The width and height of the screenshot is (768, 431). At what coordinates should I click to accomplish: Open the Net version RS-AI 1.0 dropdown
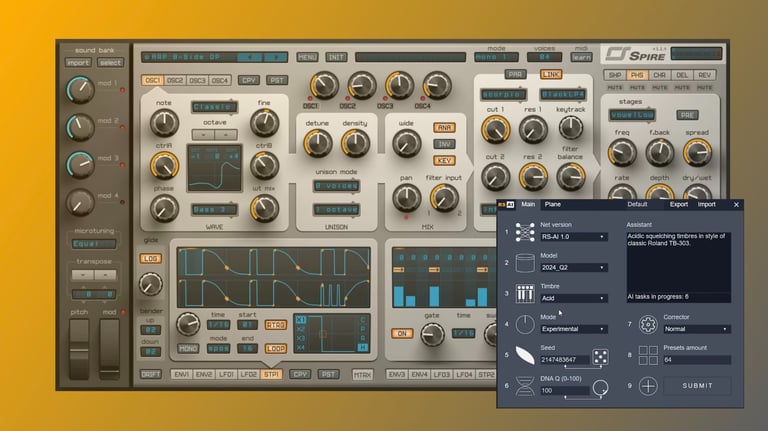tap(573, 237)
